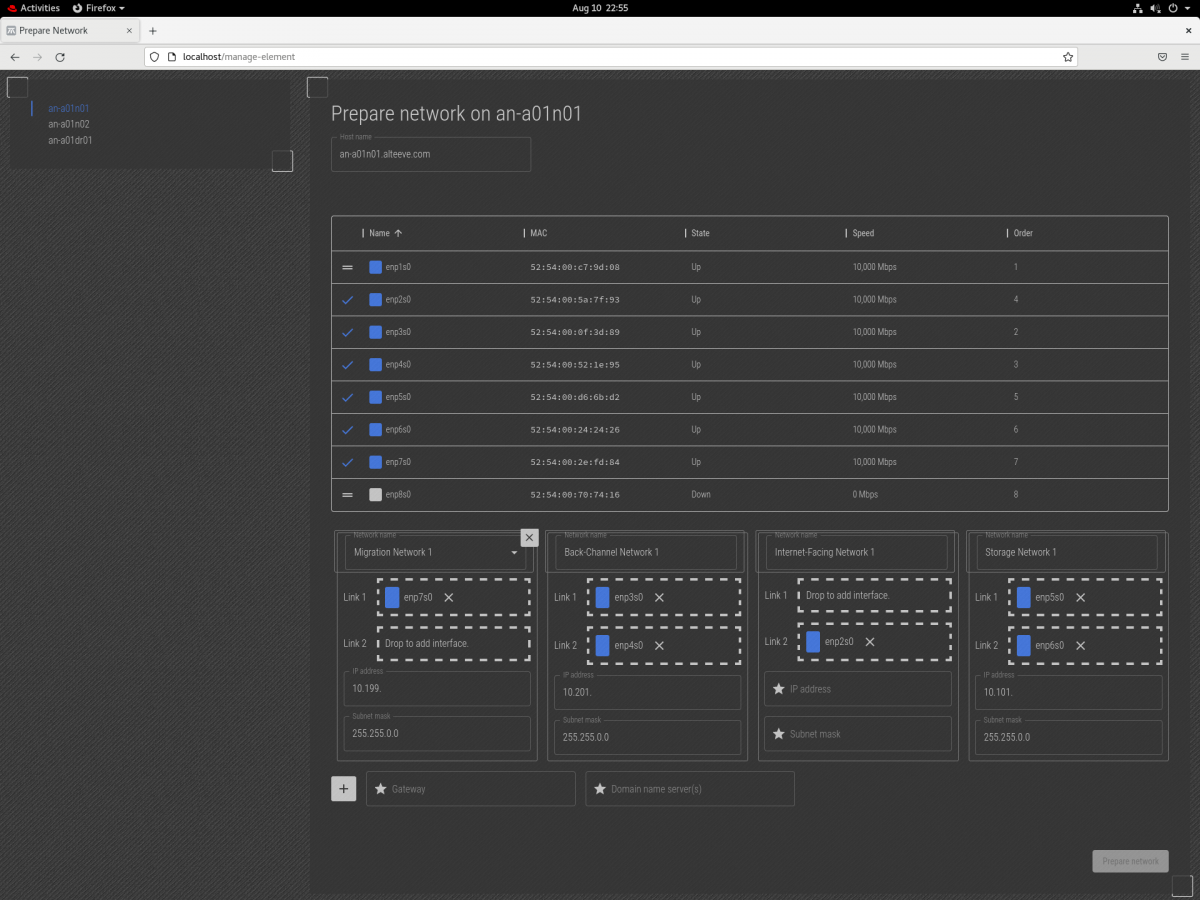Viewport: 1200px width, 900px height.
Task: Bookmark this page with the star icon
Action: (1068, 57)
